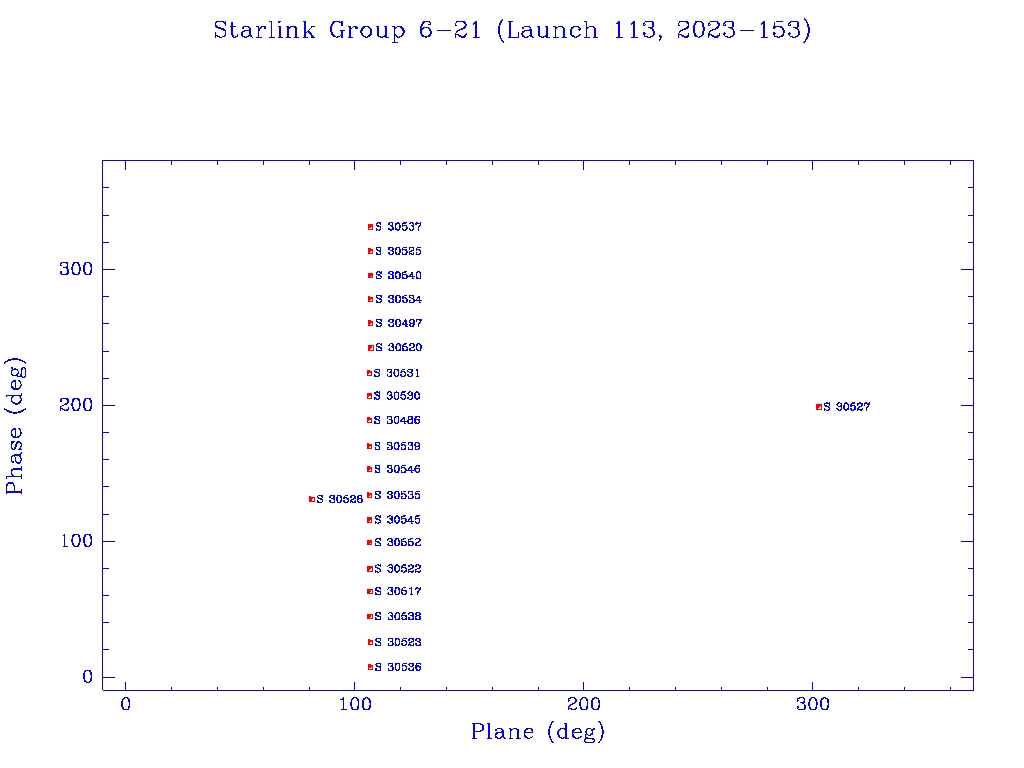The height and width of the screenshot is (768, 1024).
Task: Click the red marker for S 30539
Action: point(370,447)
